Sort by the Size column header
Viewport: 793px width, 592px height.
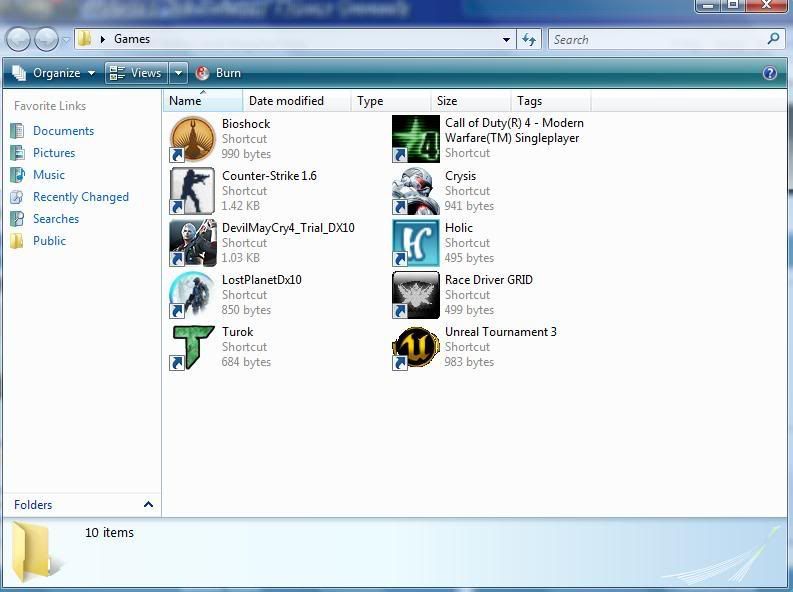click(447, 101)
